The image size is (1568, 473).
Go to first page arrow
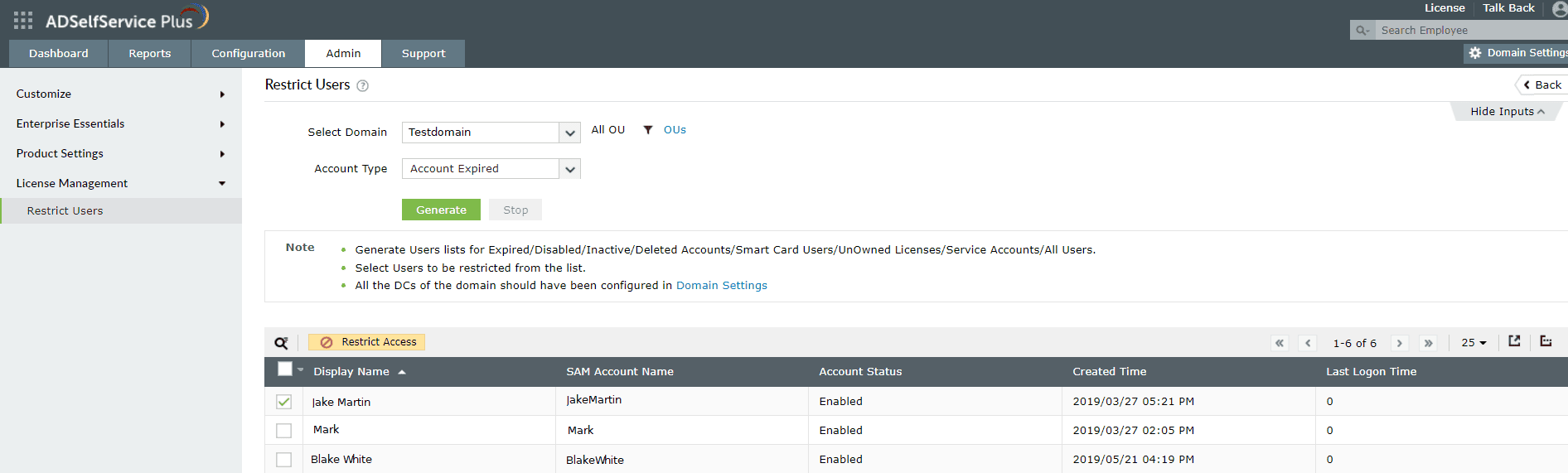1280,343
